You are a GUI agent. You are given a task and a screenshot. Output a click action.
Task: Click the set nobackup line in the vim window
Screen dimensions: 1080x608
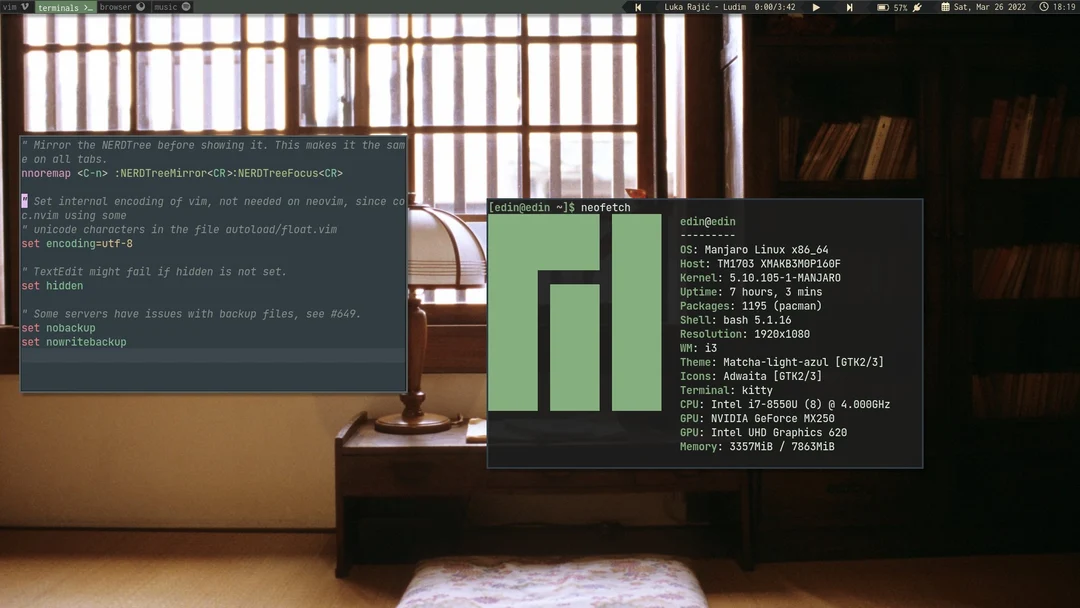coord(57,327)
